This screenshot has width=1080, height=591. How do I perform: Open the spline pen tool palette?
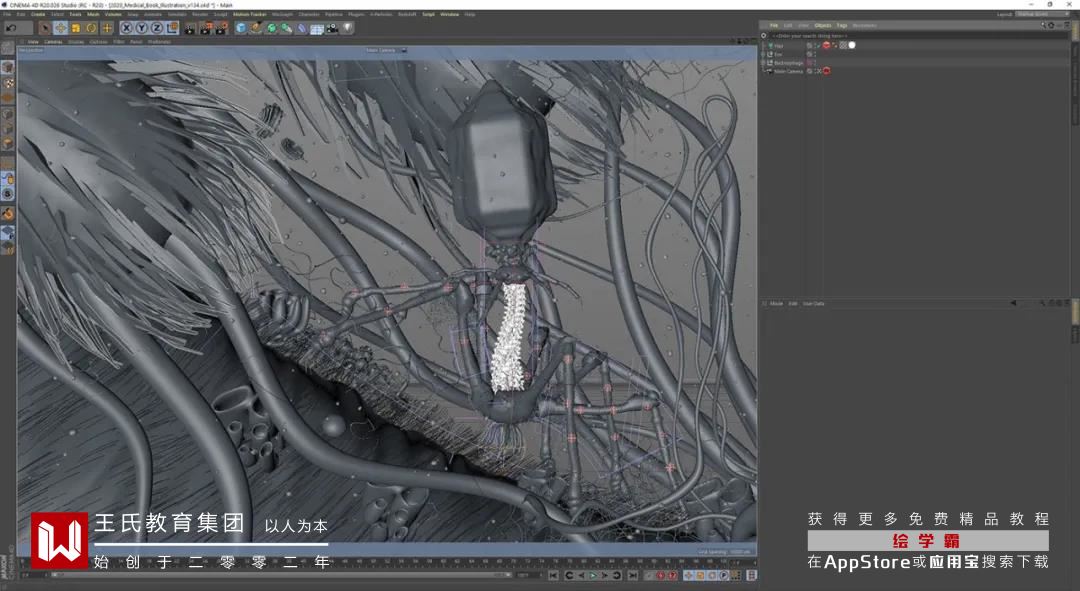[x=256, y=28]
